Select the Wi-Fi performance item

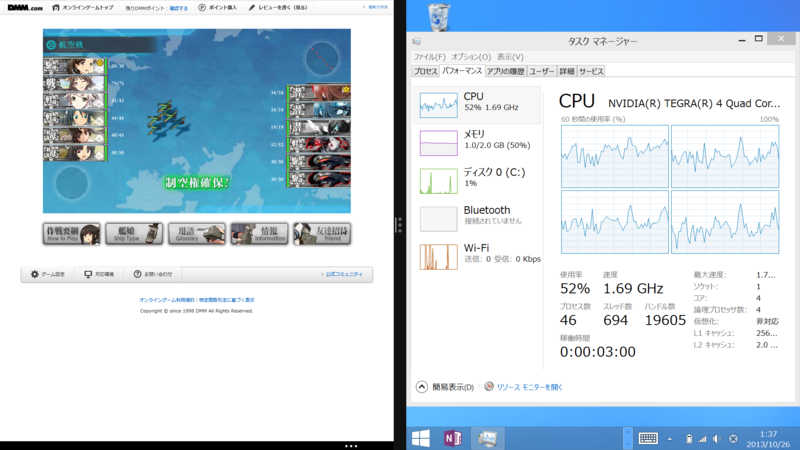[x=478, y=256]
